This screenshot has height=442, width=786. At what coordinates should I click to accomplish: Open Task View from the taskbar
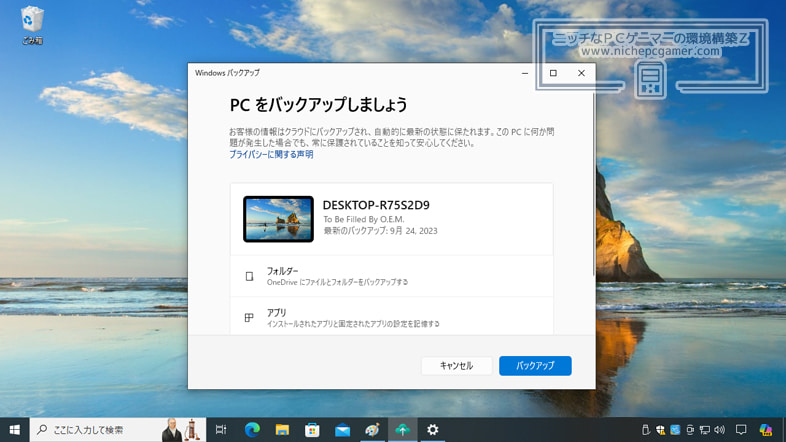(x=221, y=429)
